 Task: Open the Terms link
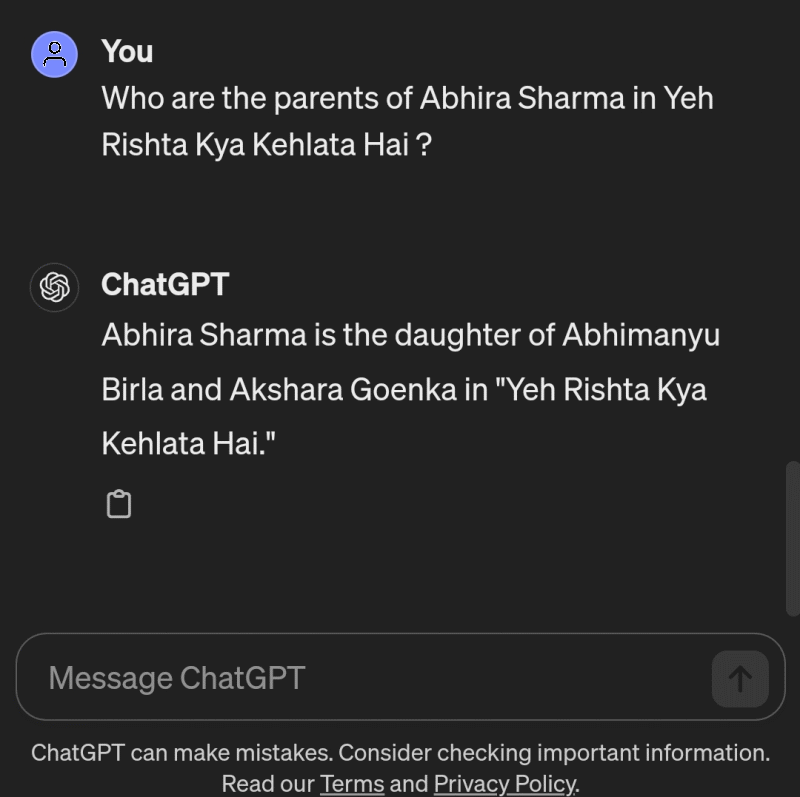(x=352, y=783)
